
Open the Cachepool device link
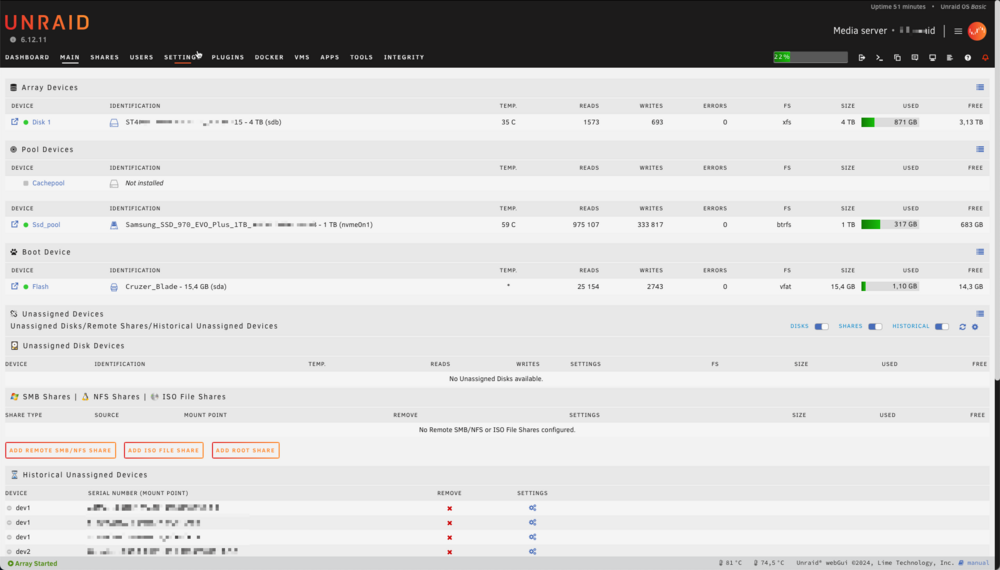click(x=48, y=183)
